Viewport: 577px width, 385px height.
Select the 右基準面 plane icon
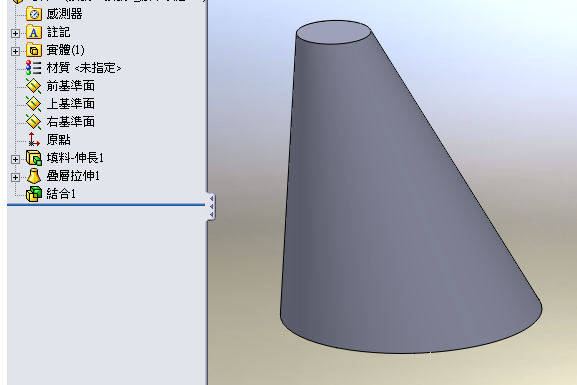click(33, 122)
